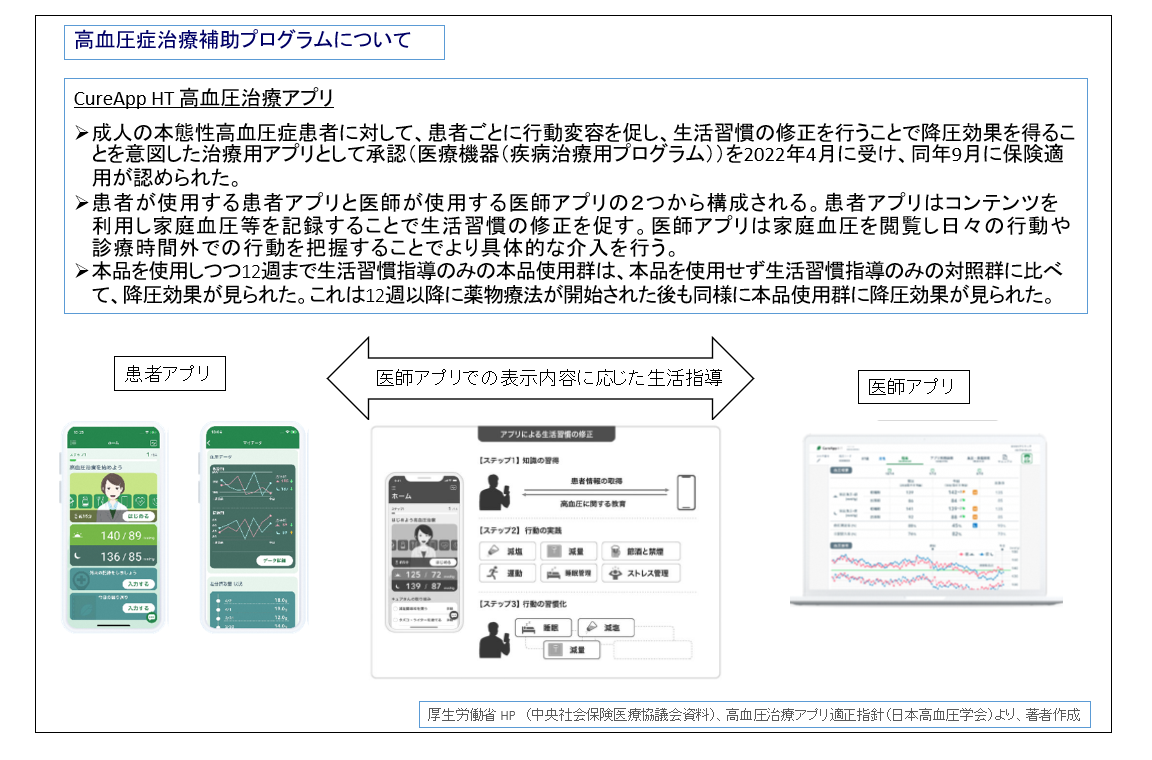1152x760 pixels.
Task: Tap the back arrow on the マイデータ screen
Action: [209, 442]
